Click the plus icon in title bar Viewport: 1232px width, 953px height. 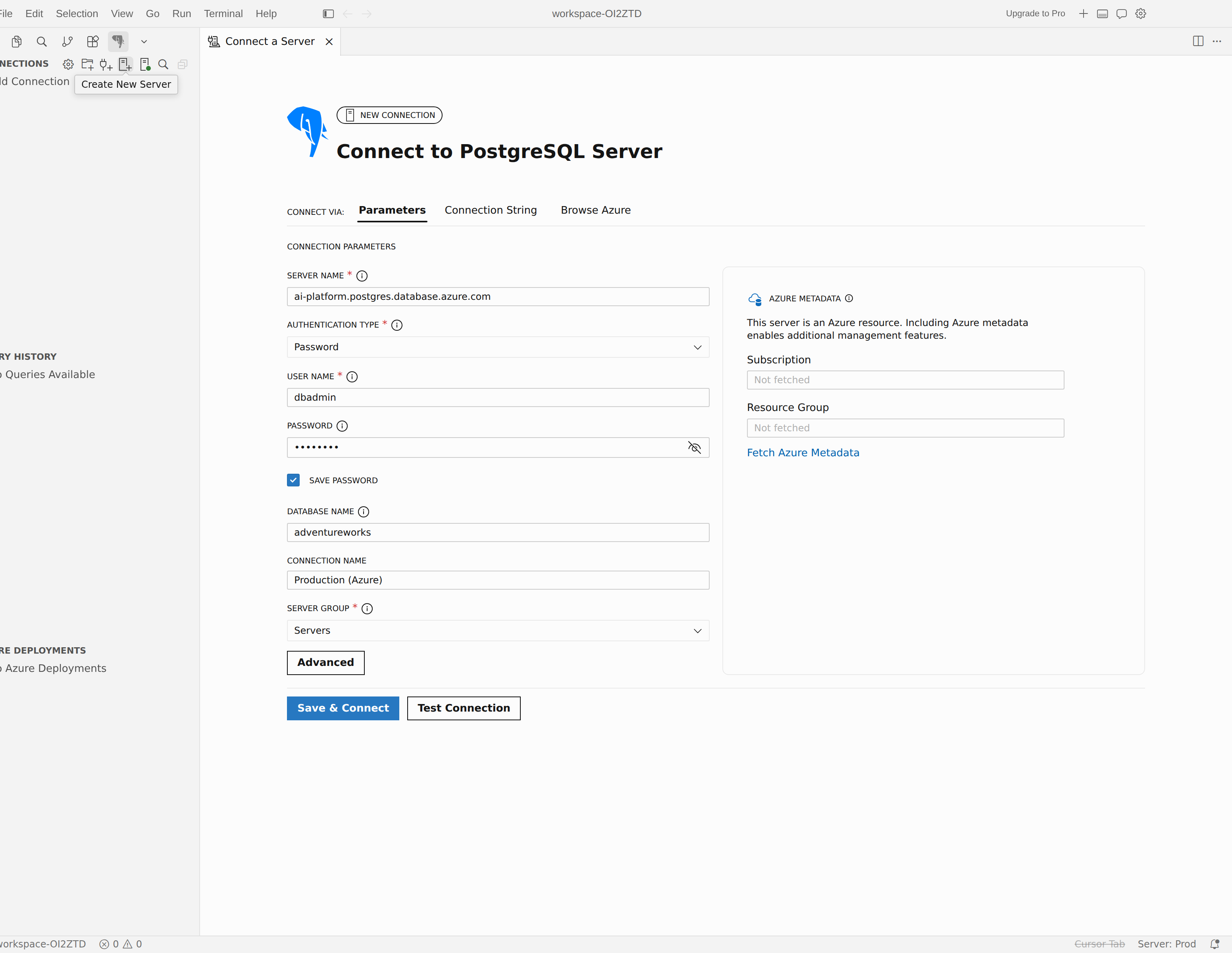1083,14
